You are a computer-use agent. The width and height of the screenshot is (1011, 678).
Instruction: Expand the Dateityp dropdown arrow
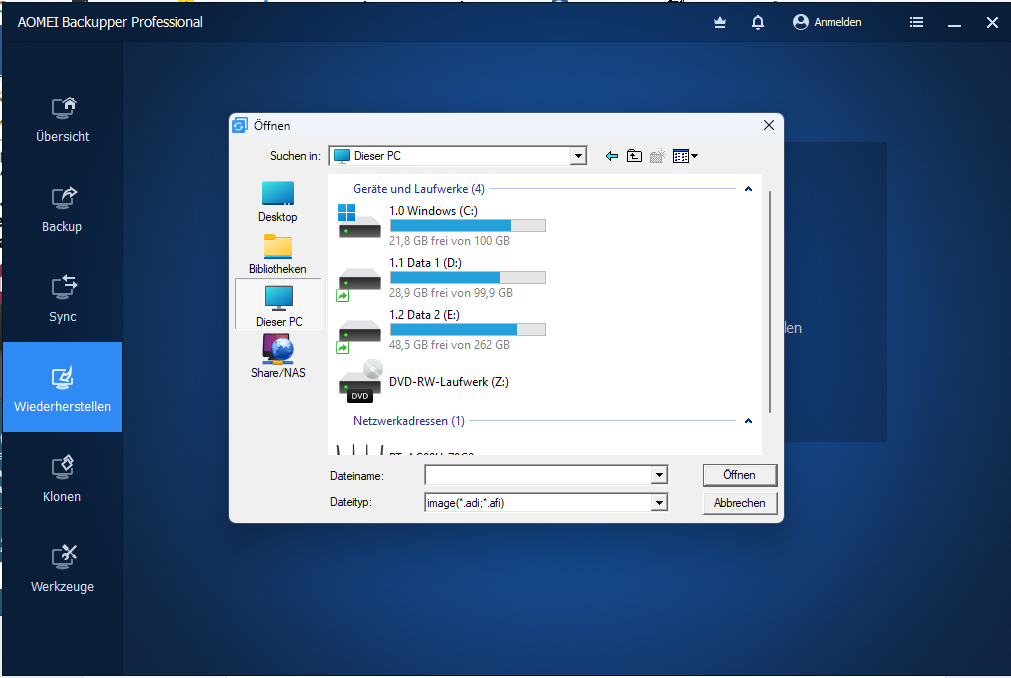(659, 503)
